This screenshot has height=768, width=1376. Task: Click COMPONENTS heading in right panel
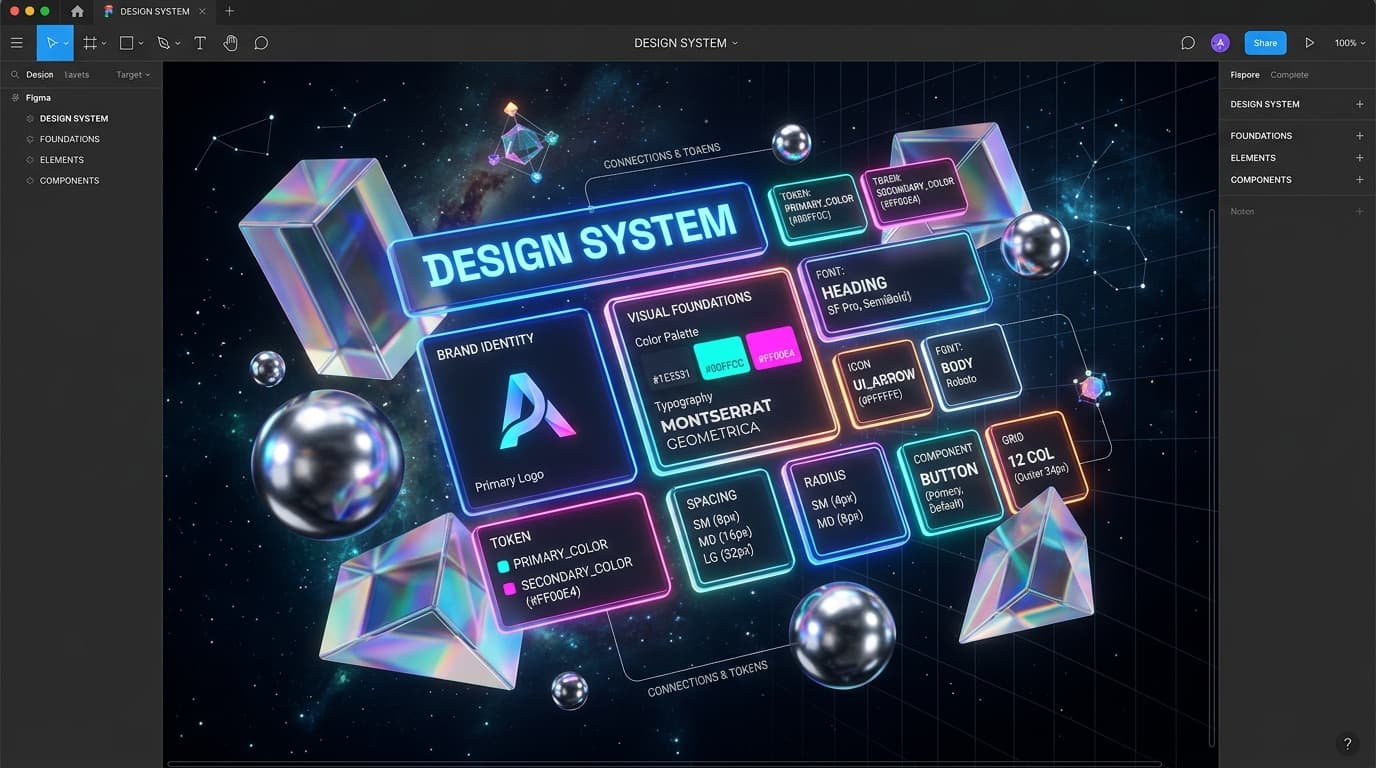pos(1261,180)
